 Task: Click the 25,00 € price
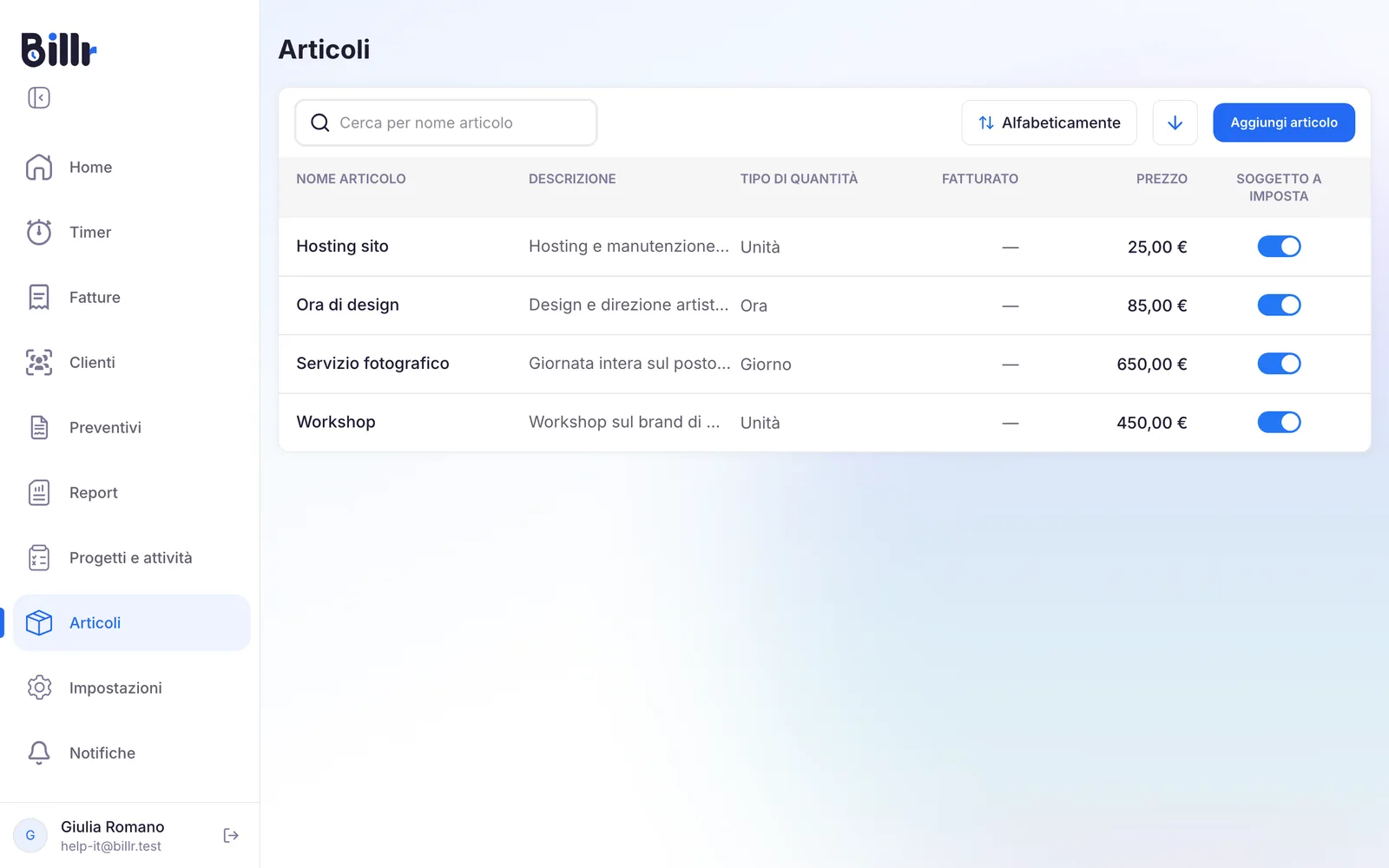click(x=1157, y=247)
